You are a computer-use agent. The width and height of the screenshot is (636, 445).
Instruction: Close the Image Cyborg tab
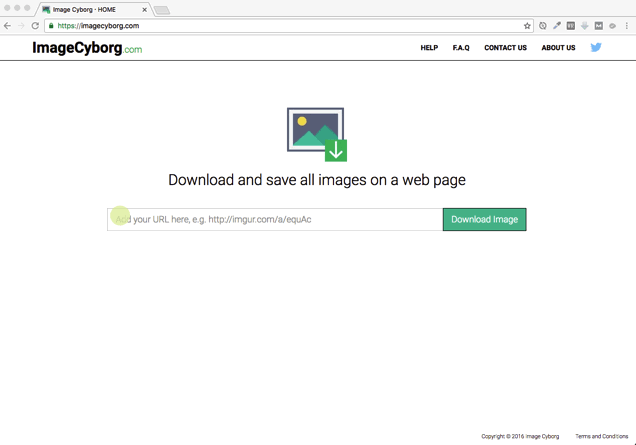coord(144,9)
